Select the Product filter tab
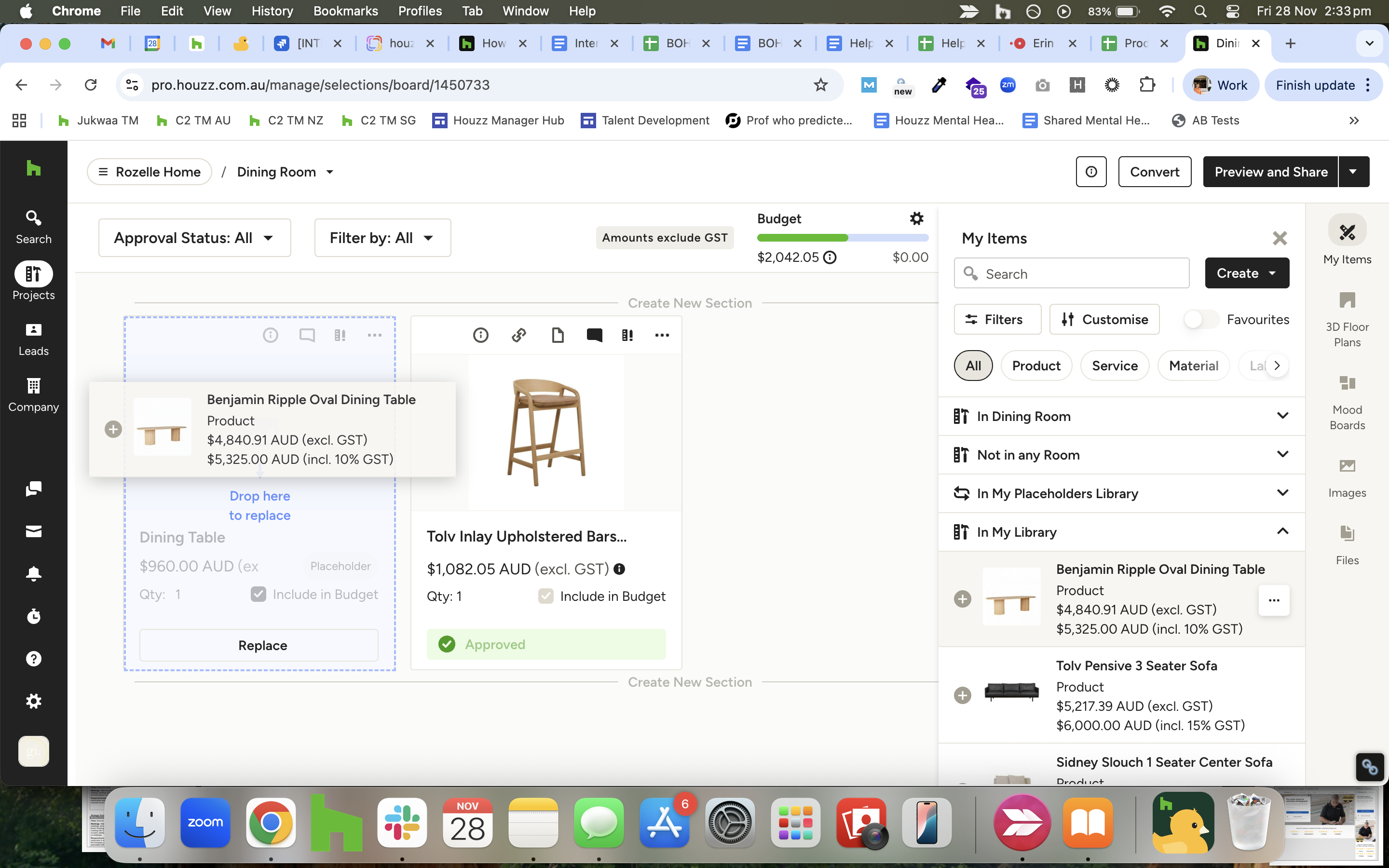Image resolution: width=1389 pixels, height=868 pixels. [1035, 366]
